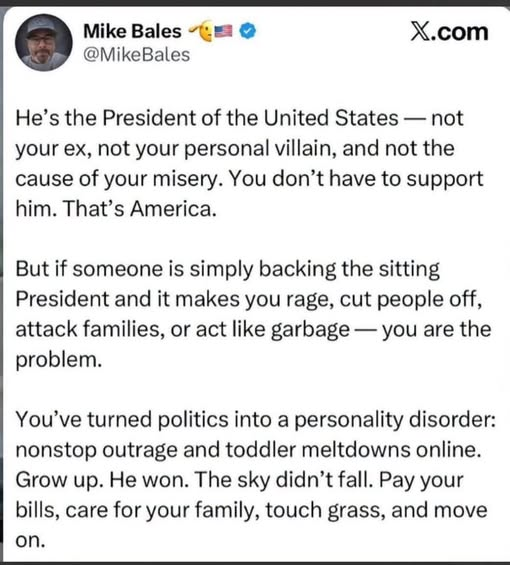Click the saluting face emoji
The image size is (510, 565).
[201, 31]
